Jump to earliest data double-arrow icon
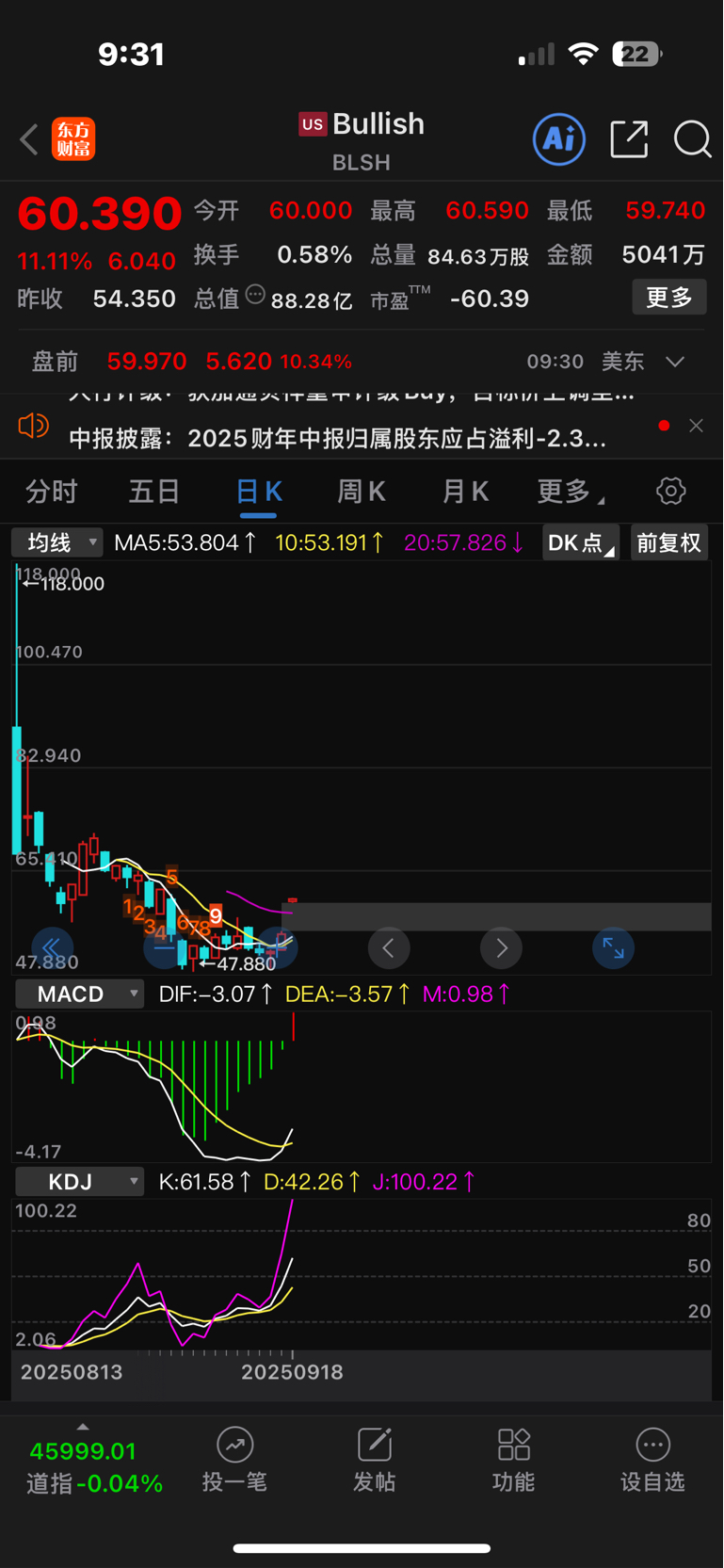 [52, 948]
